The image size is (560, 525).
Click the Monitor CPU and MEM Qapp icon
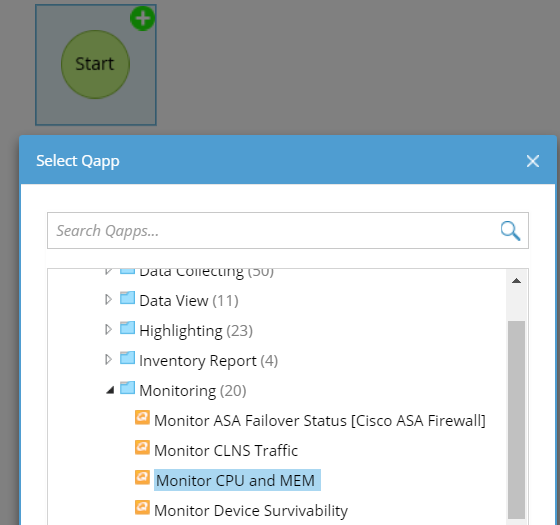point(142,478)
